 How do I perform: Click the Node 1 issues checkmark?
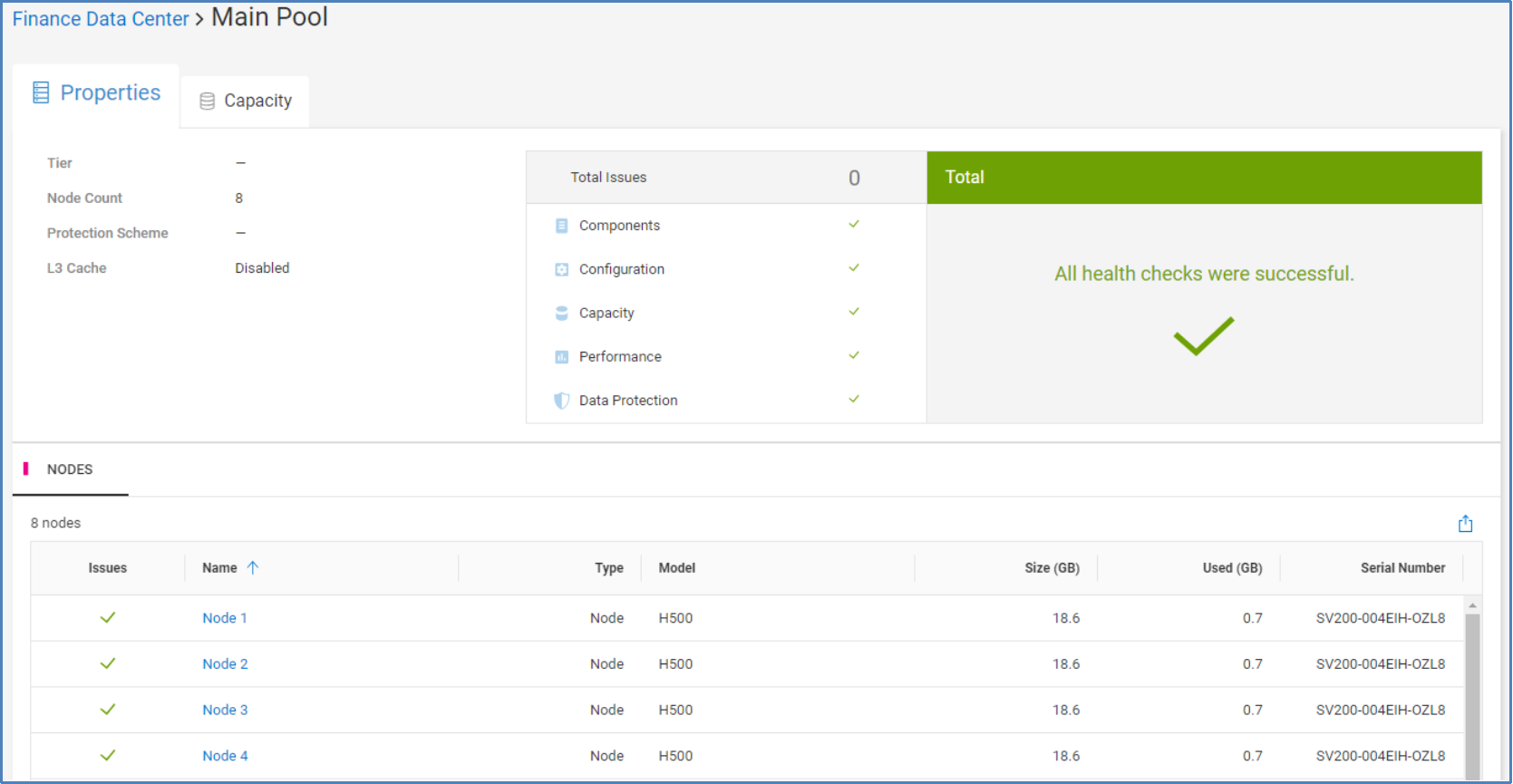[x=108, y=617]
